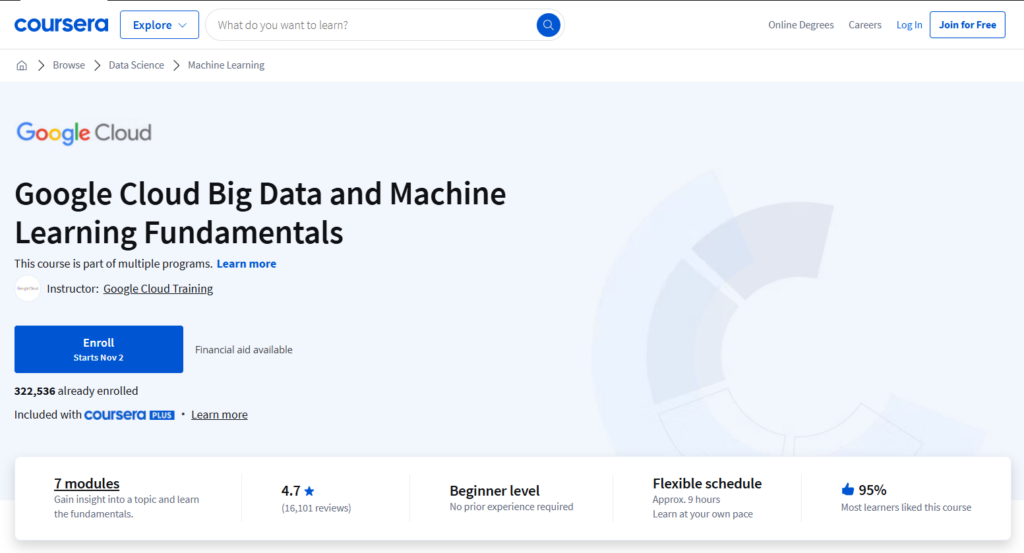Click Log In
The height and width of the screenshot is (553, 1024).
click(x=909, y=25)
